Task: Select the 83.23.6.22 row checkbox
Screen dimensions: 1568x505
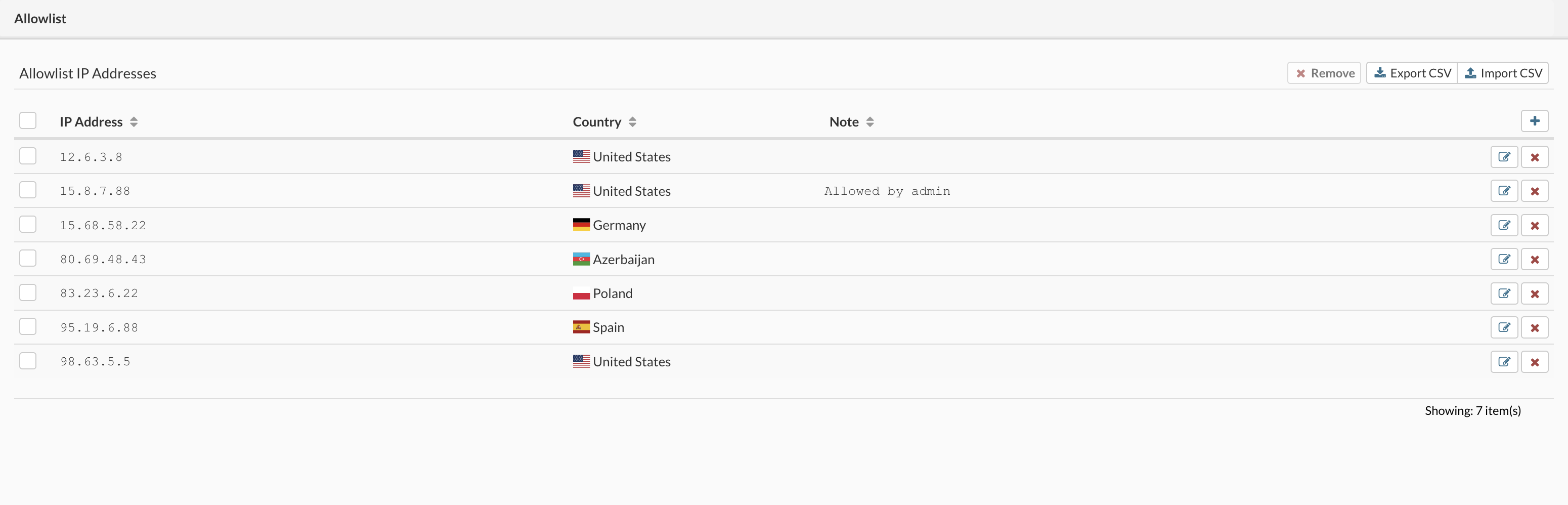Action: click(27, 292)
